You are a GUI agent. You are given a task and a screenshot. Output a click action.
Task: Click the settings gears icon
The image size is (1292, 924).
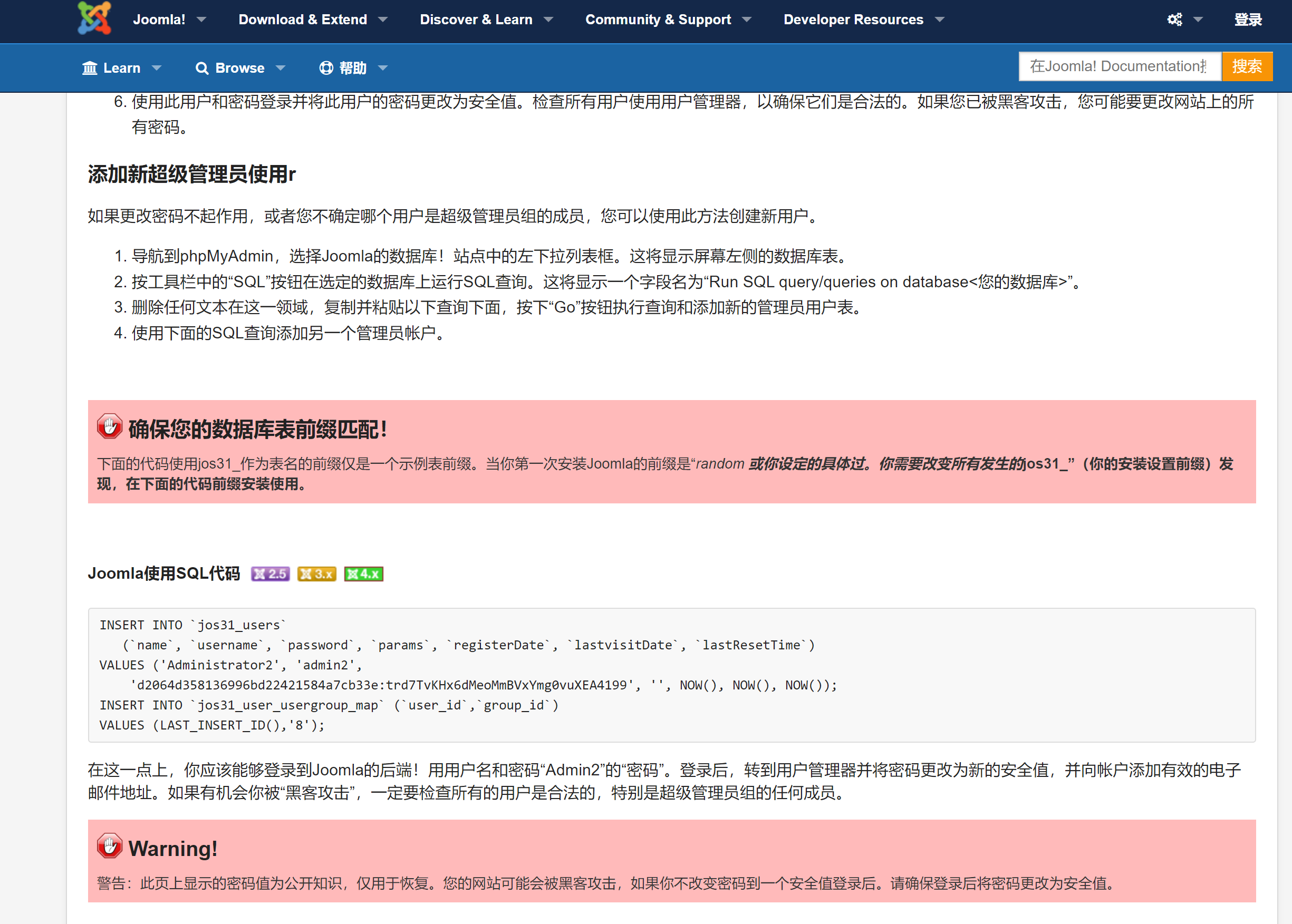pyautogui.click(x=1174, y=20)
